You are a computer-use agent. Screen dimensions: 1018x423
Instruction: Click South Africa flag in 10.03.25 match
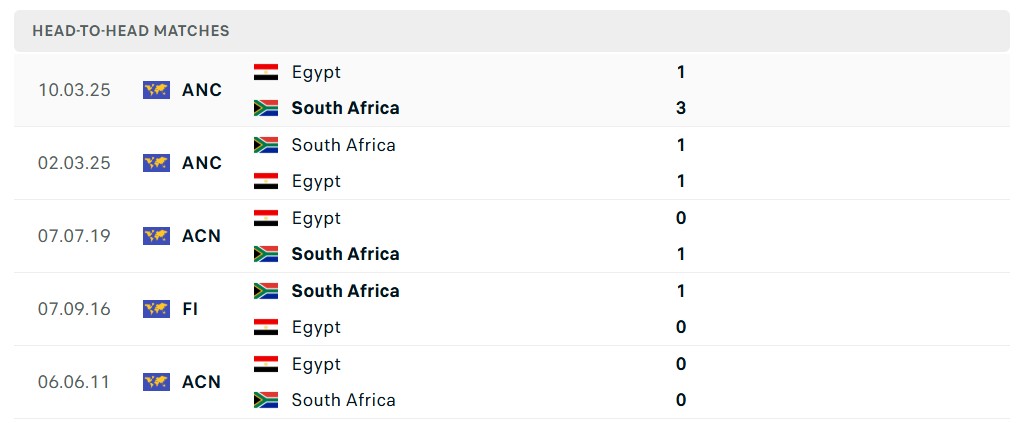[x=266, y=108]
